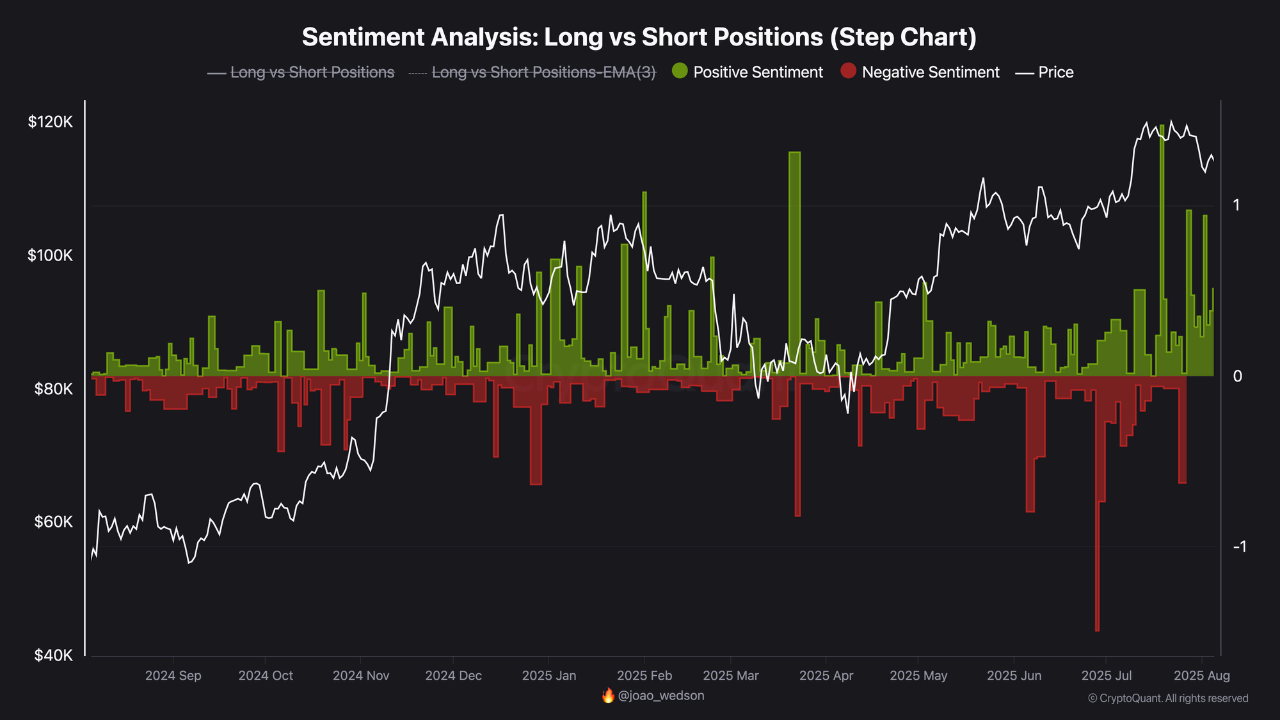Viewport: 1280px width, 720px height.
Task: Click the $80K price axis label
Action: (x=53, y=389)
